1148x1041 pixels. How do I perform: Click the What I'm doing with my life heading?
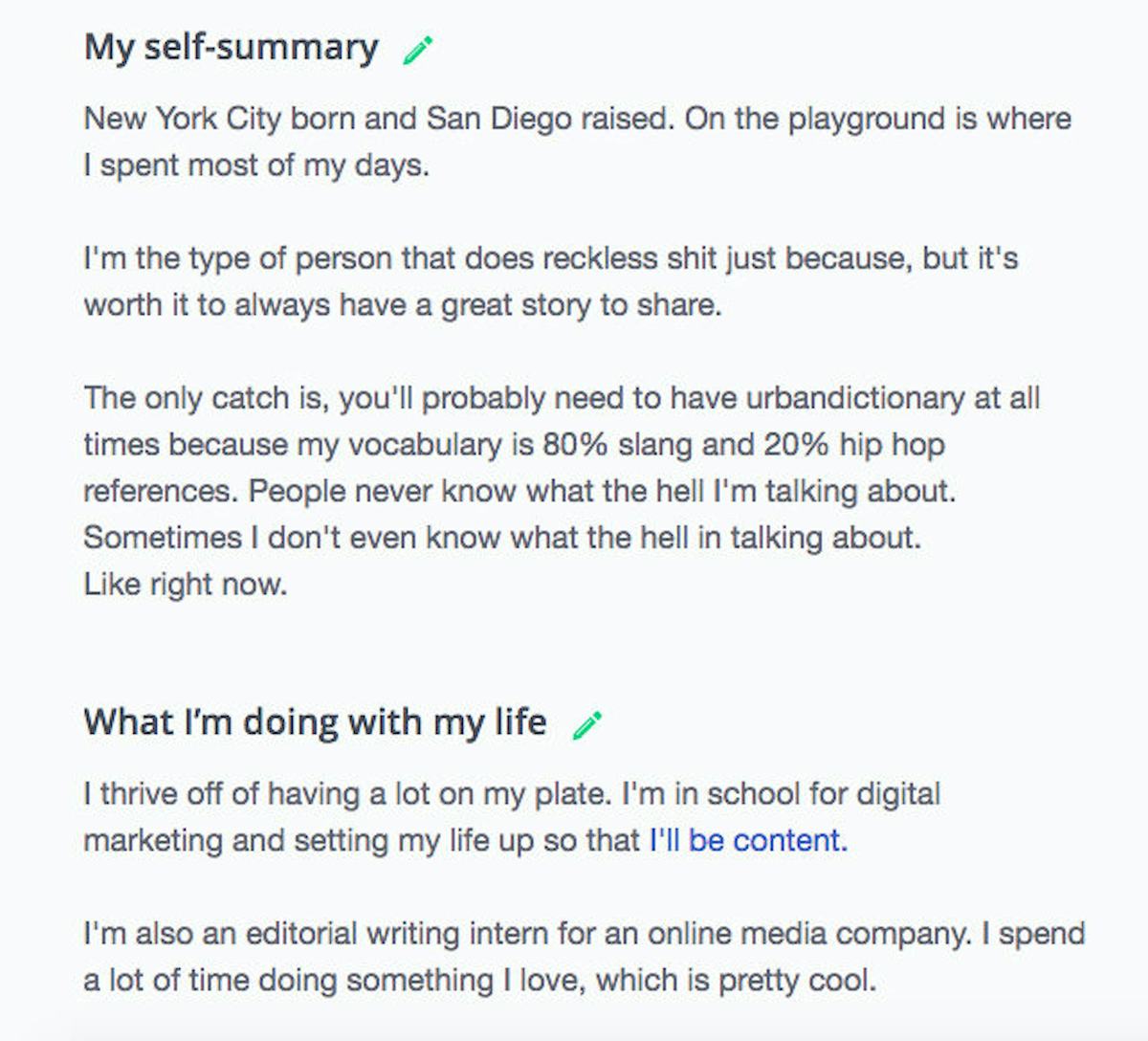315,721
